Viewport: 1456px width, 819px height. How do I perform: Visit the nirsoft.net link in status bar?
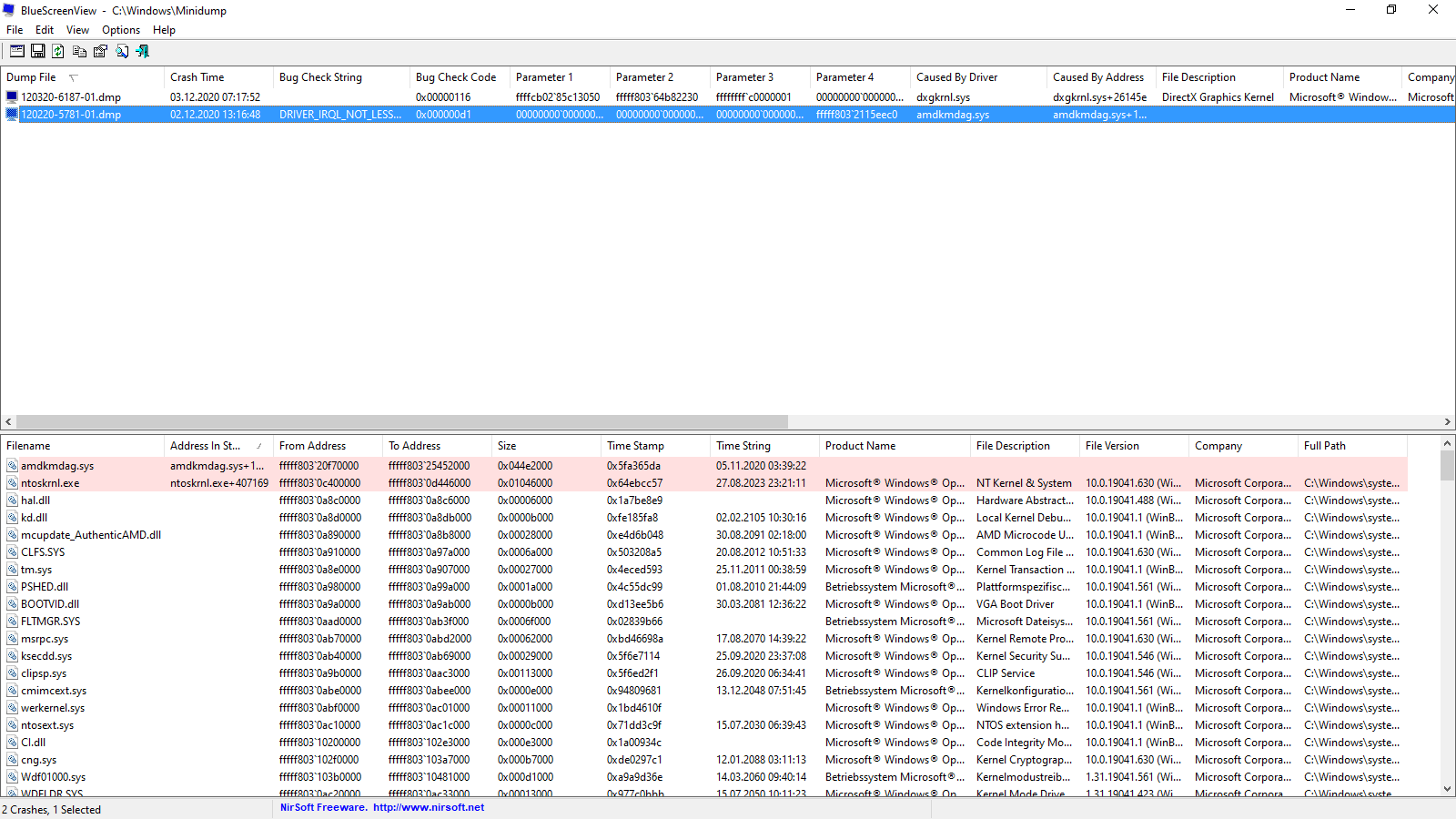coord(429,807)
